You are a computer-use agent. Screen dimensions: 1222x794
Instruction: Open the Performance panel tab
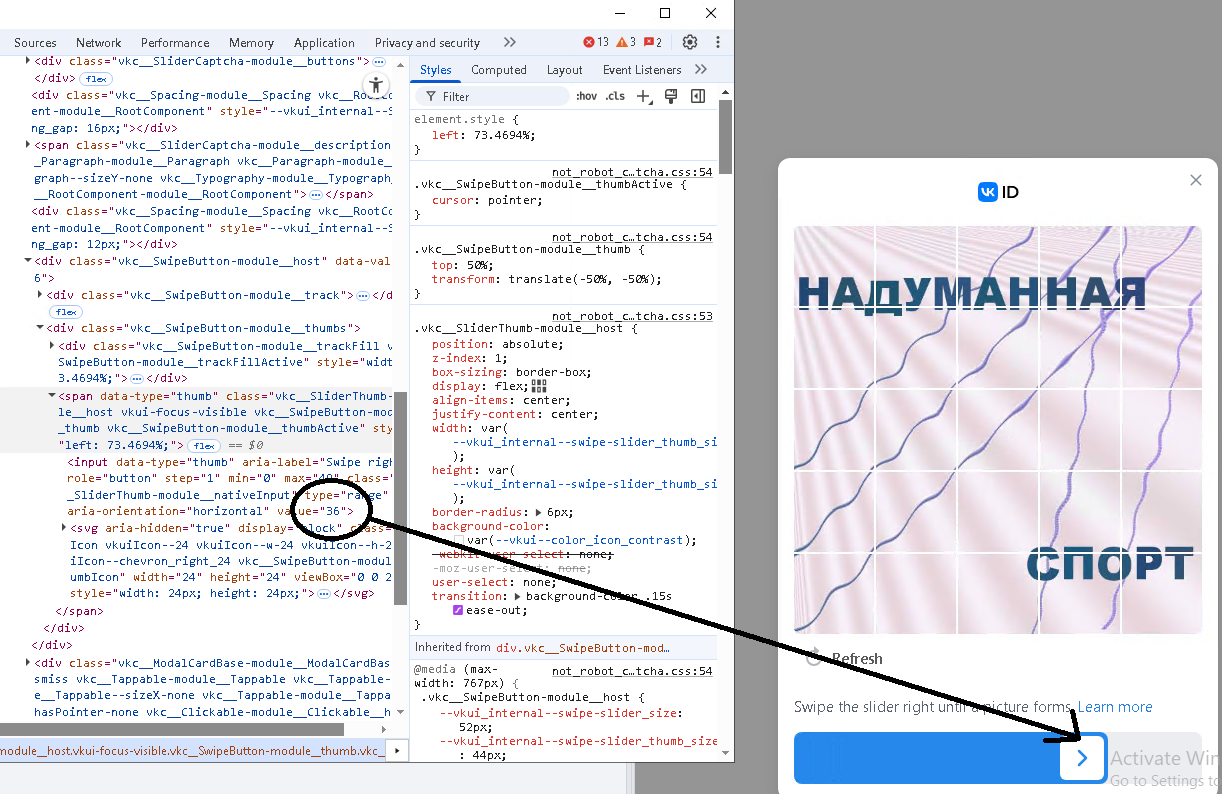point(175,42)
